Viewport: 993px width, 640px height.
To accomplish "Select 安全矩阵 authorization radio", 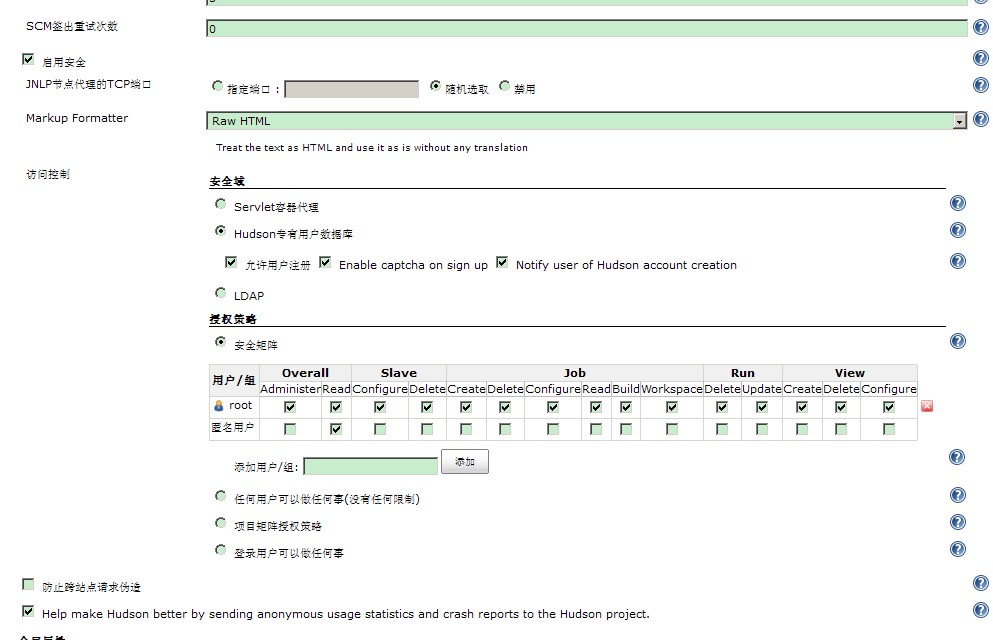I will pos(220,342).
